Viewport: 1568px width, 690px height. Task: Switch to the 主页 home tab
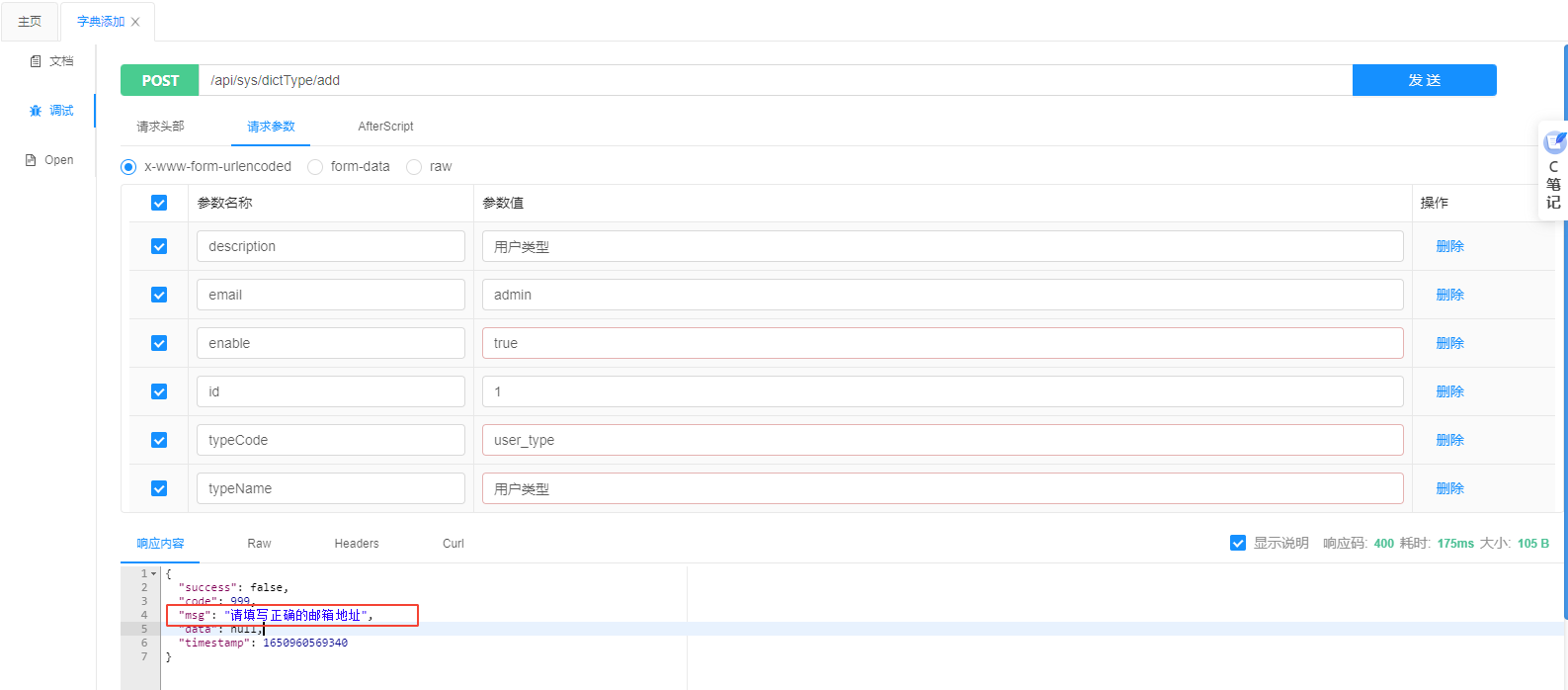pos(30,22)
